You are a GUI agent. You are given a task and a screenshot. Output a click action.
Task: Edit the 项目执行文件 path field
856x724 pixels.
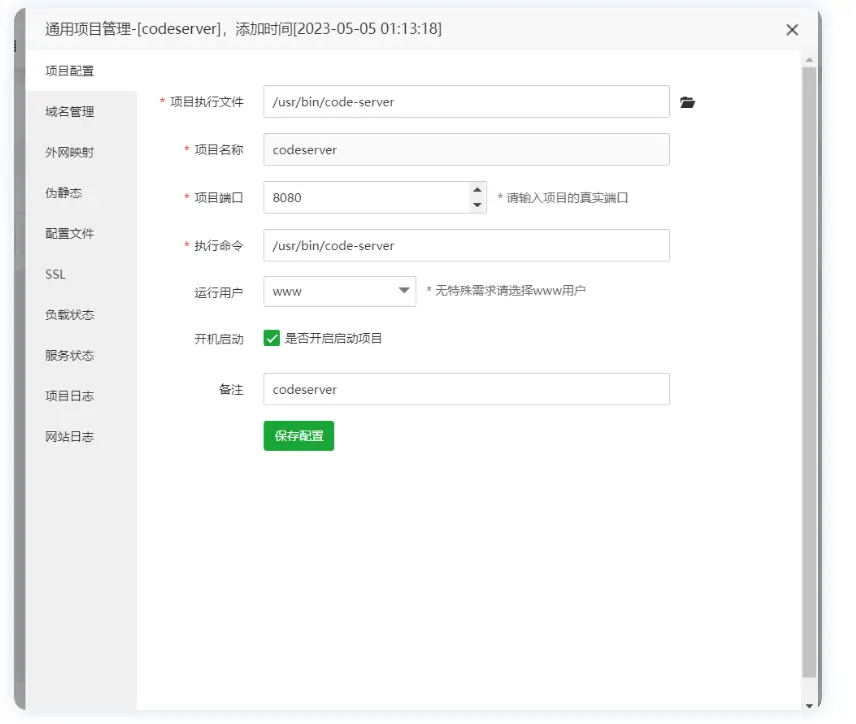(465, 101)
